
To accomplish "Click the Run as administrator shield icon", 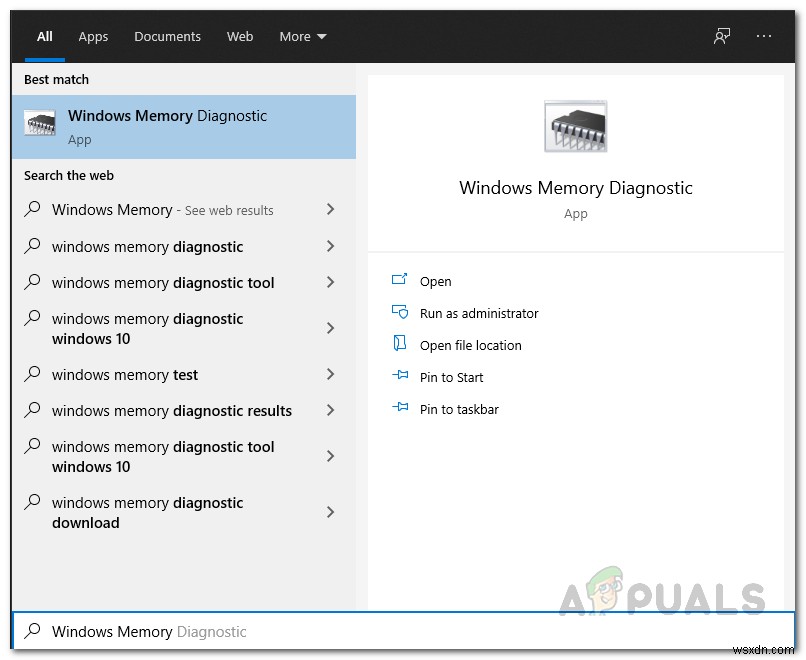I will pos(400,313).
